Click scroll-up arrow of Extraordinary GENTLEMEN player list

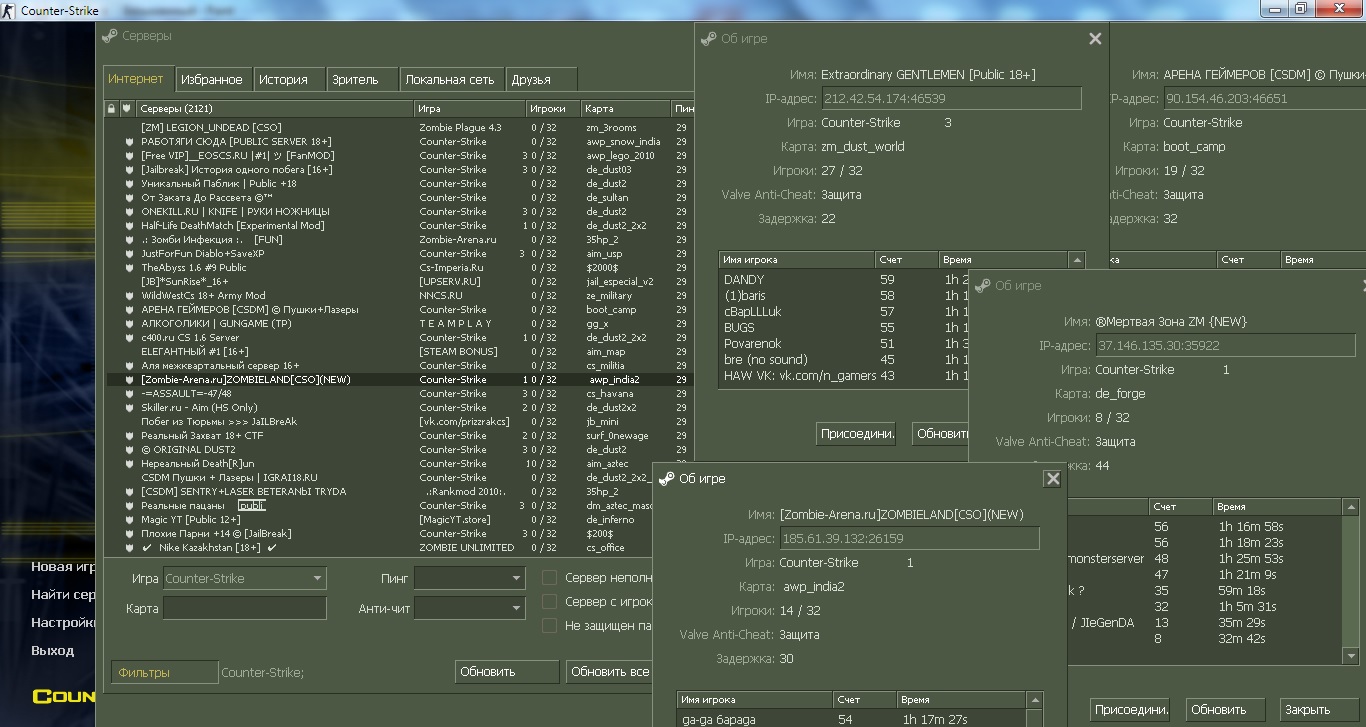(1077, 260)
